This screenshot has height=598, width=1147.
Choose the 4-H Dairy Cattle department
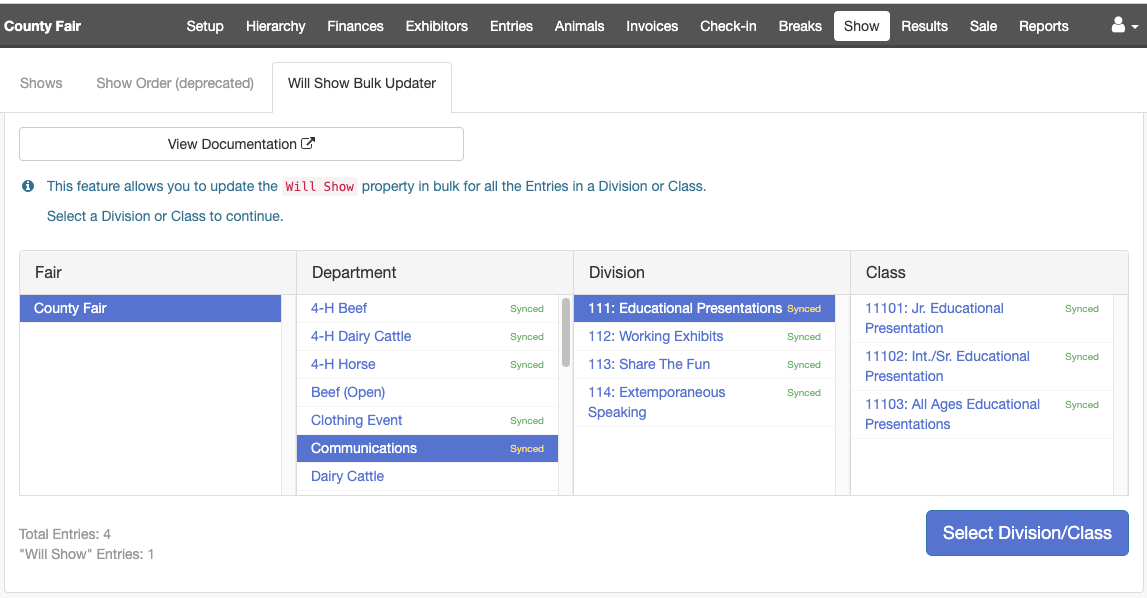[x=361, y=336]
